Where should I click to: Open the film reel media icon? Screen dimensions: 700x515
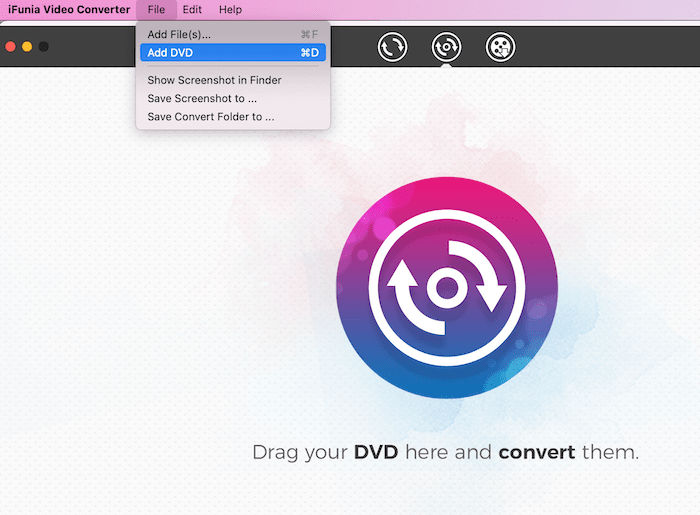coord(500,46)
